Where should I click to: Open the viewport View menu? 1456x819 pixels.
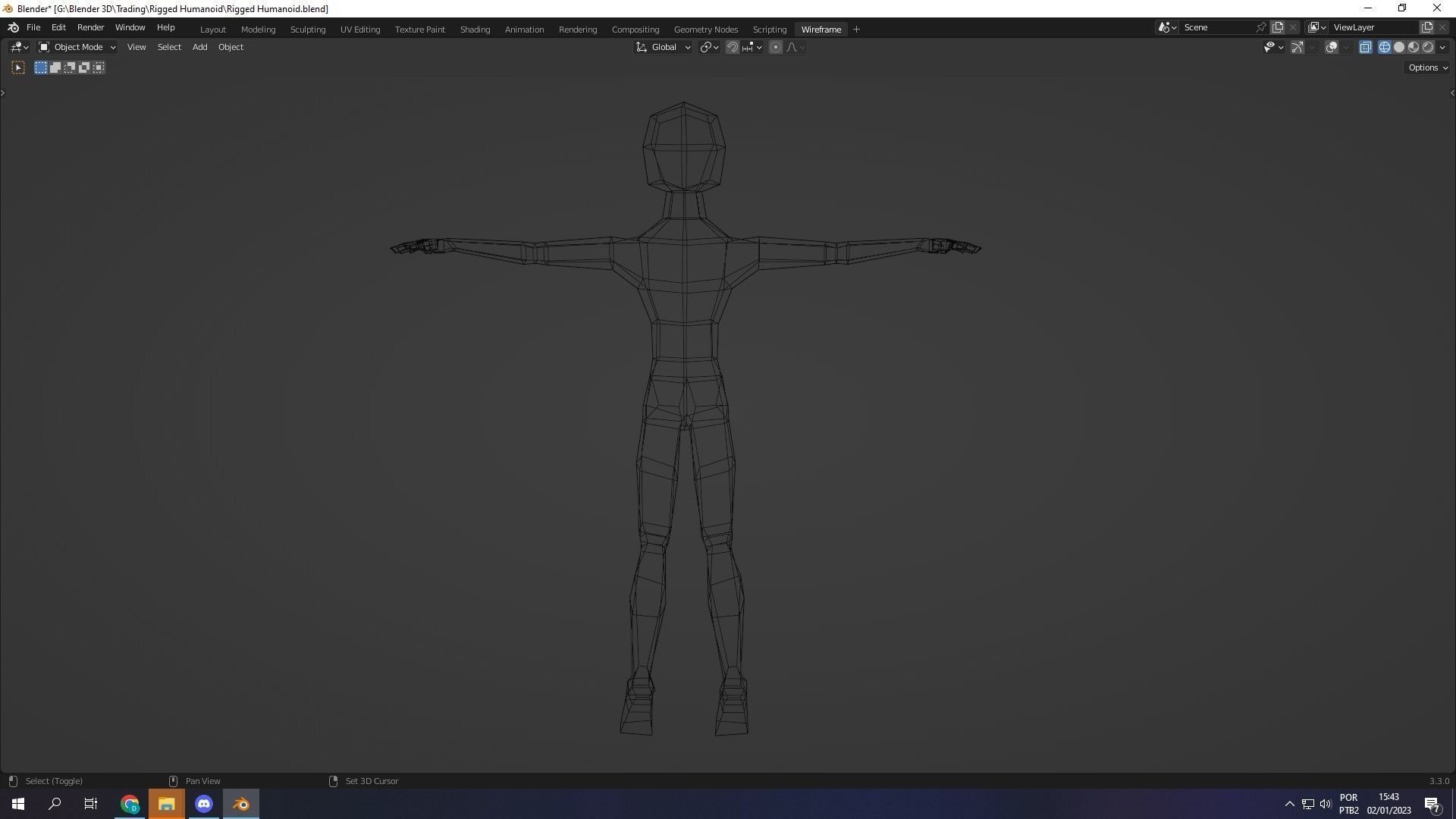pyautogui.click(x=136, y=47)
